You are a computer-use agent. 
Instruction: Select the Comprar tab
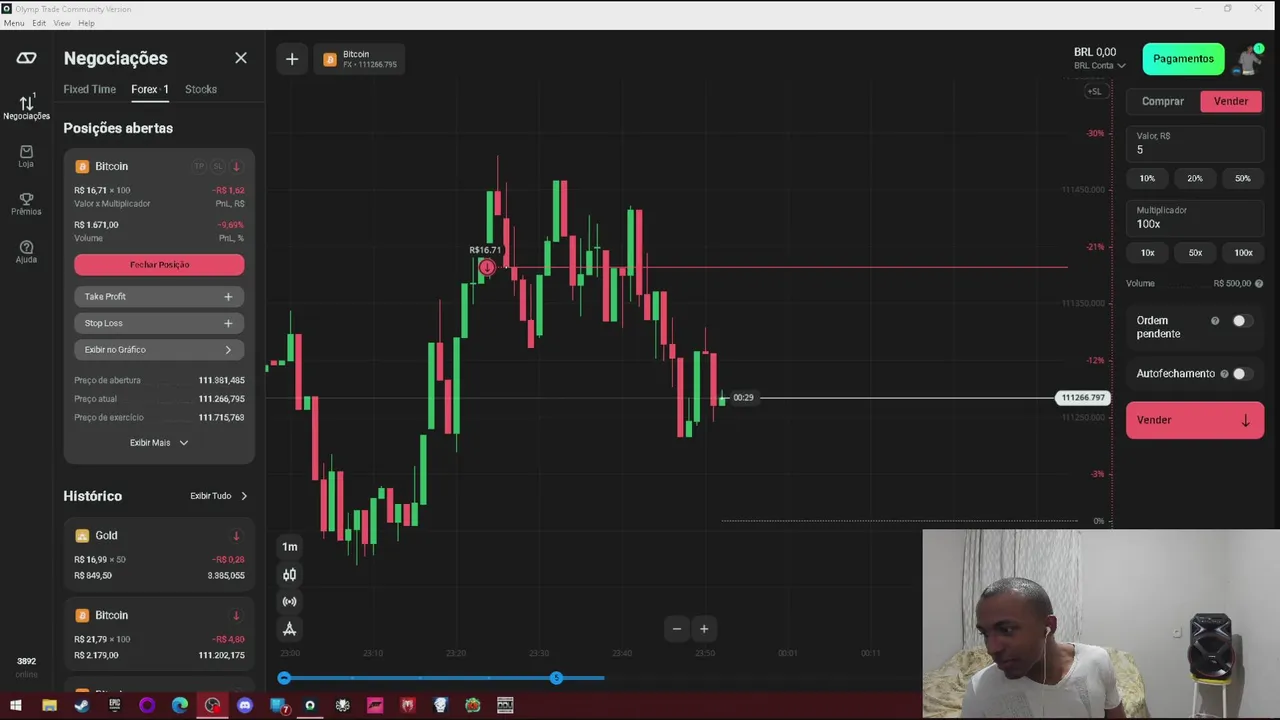[1163, 101]
